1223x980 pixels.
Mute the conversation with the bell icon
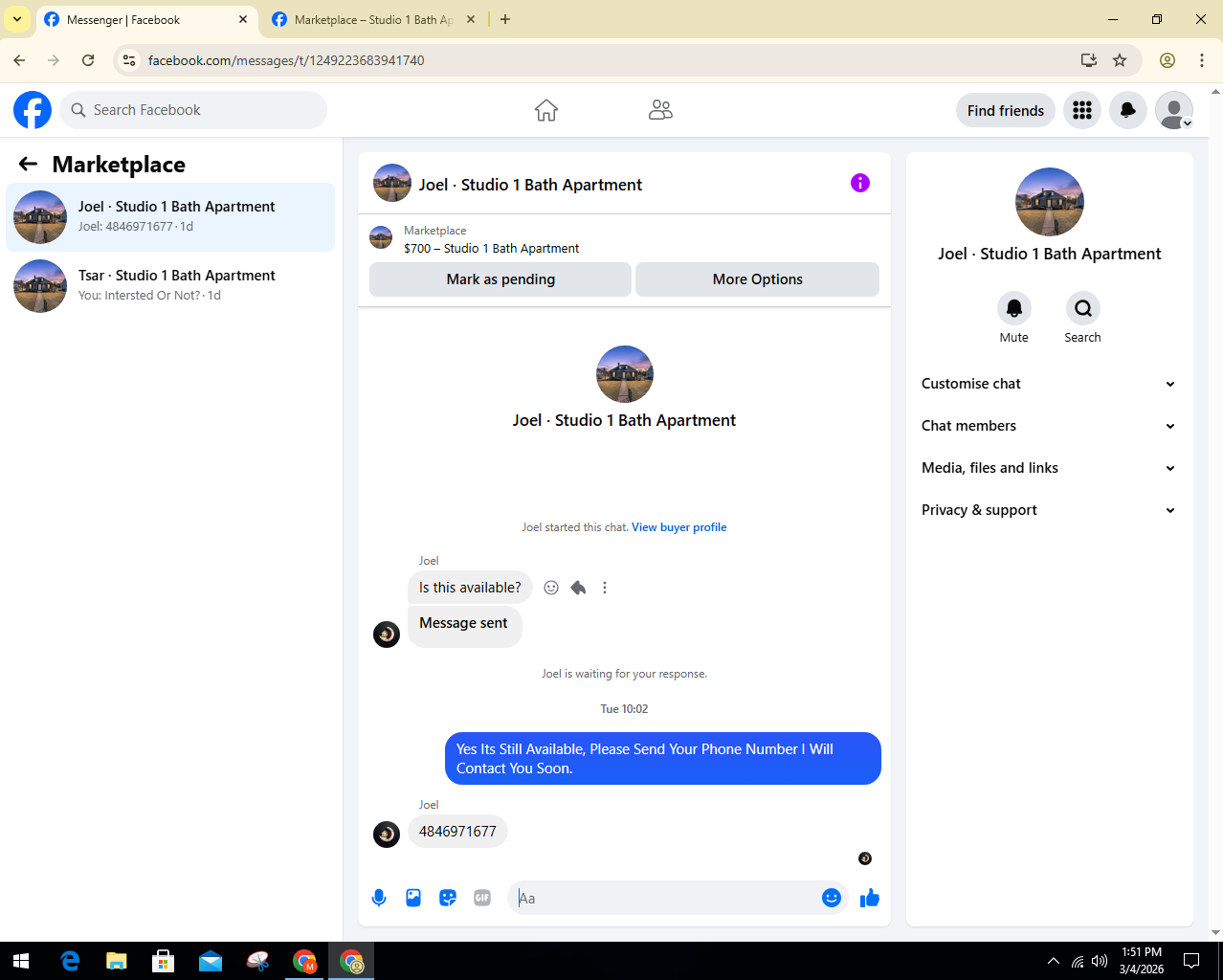coord(1014,308)
